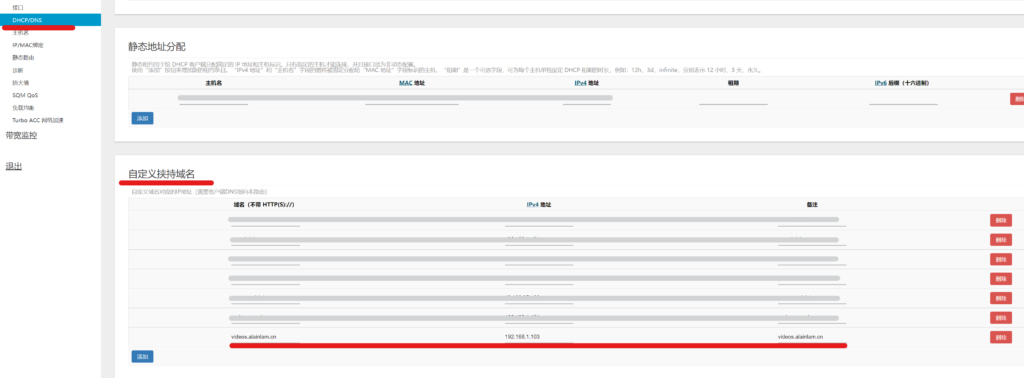Expand the 带宽监控 section

21,136
